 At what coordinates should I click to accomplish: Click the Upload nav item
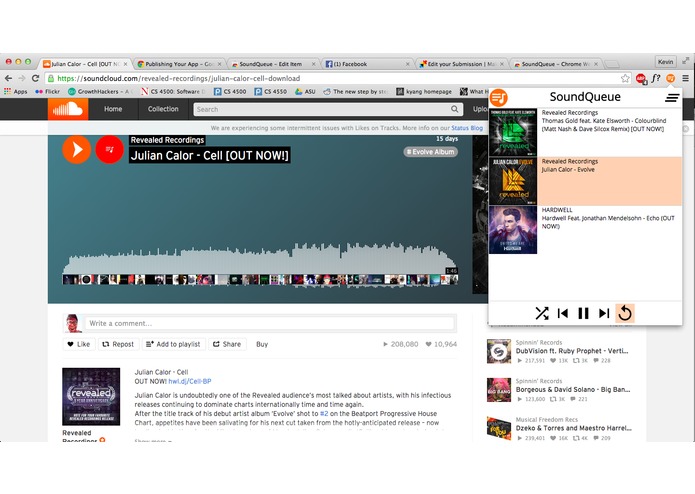[x=480, y=109]
